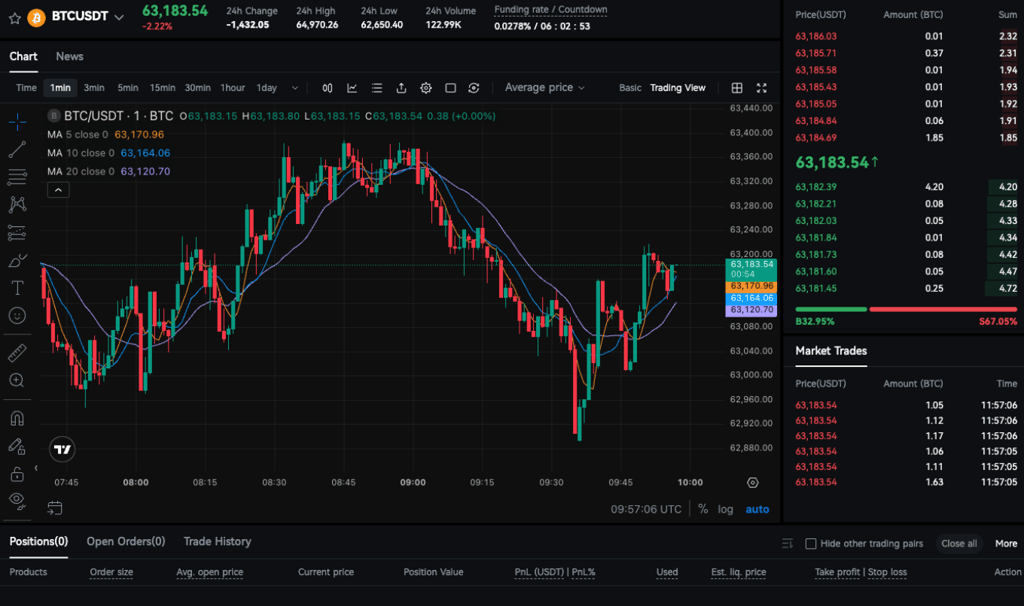Click the buy/sell ratio bar B32.95%

(x=831, y=309)
